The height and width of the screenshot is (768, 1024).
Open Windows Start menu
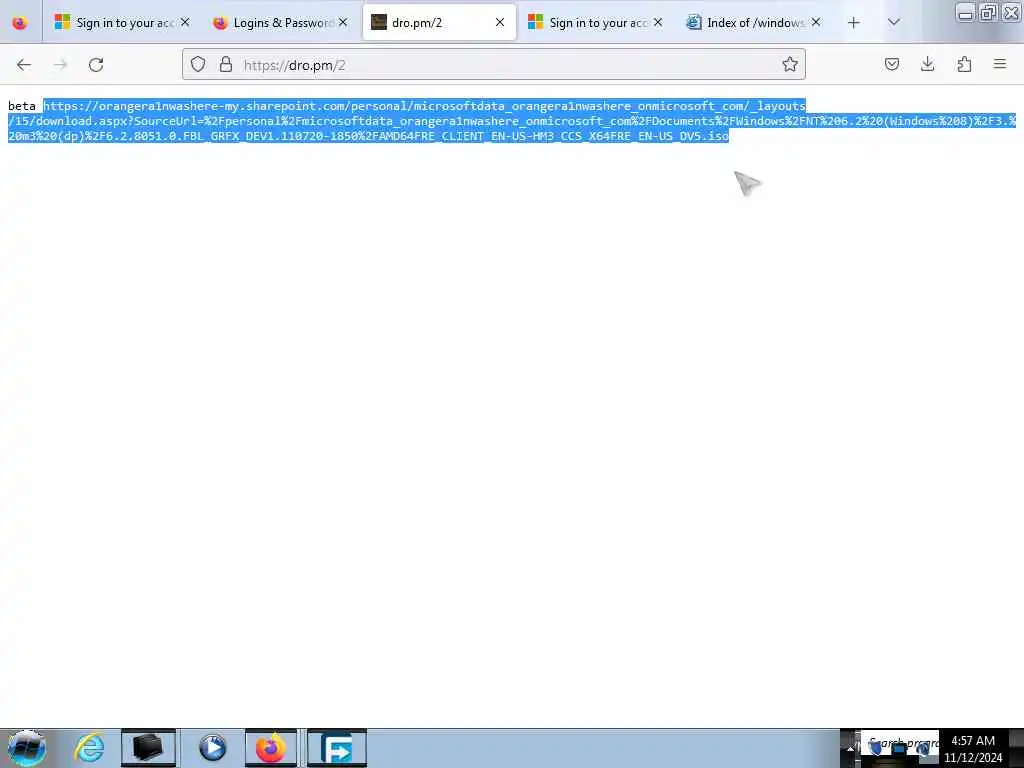coord(26,748)
